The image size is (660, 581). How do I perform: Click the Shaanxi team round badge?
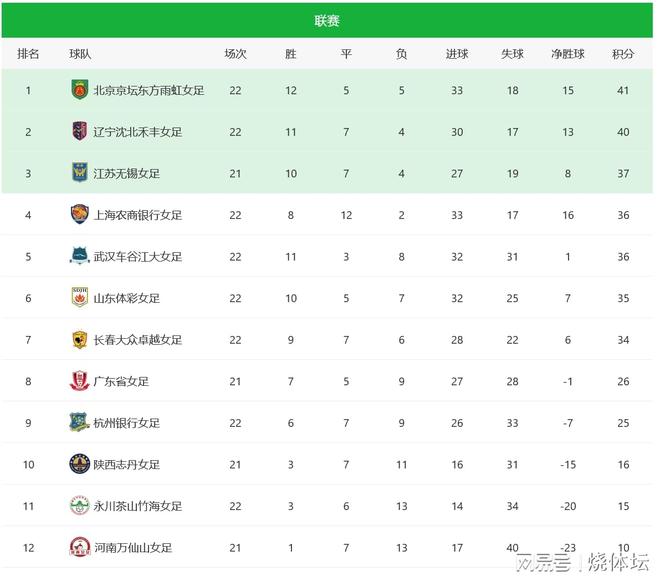tap(79, 464)
